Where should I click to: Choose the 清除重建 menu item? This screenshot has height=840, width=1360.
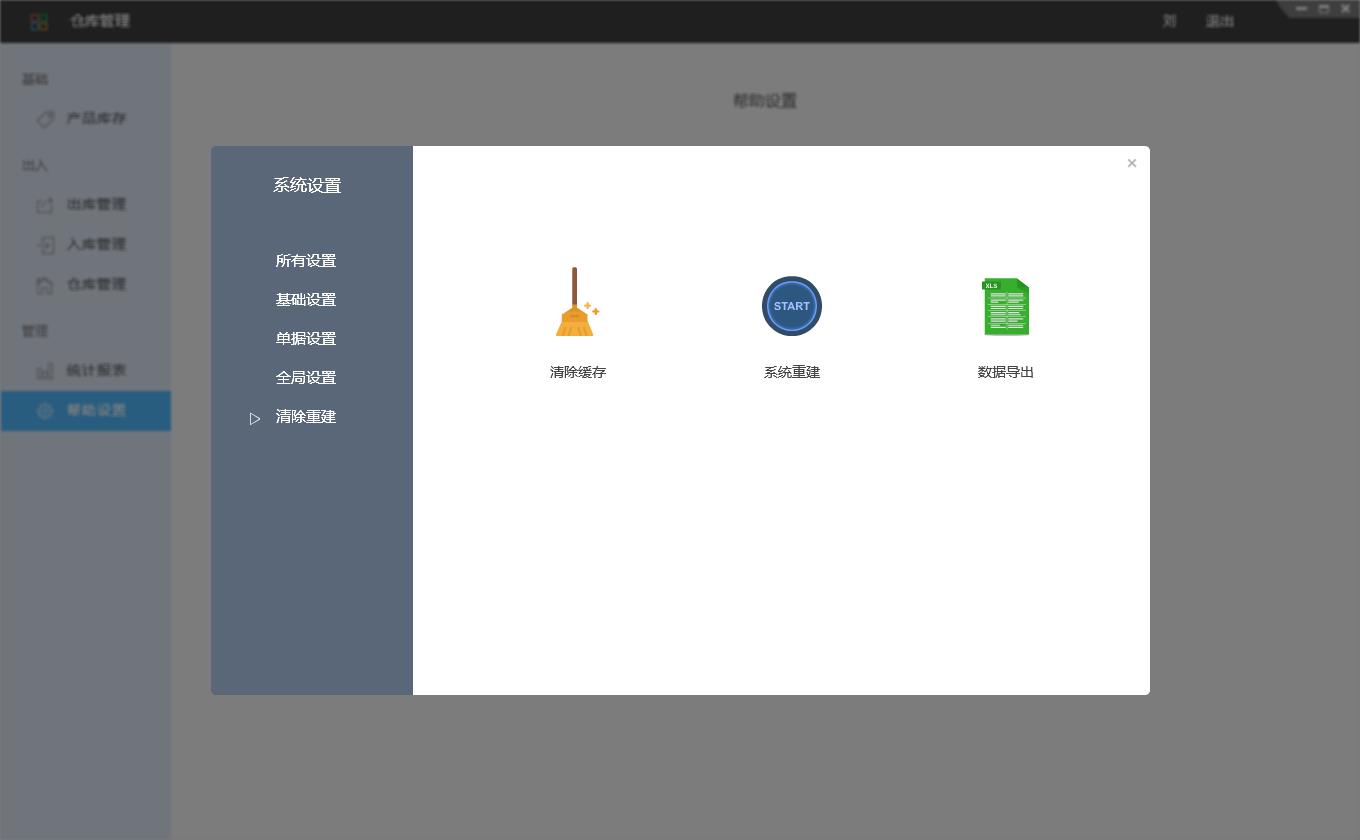pyautogui.click(x=306, y=417)
